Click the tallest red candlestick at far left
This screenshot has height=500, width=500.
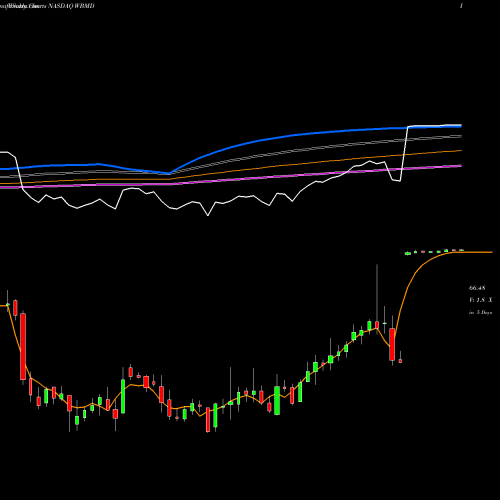(x=23, y=346)
